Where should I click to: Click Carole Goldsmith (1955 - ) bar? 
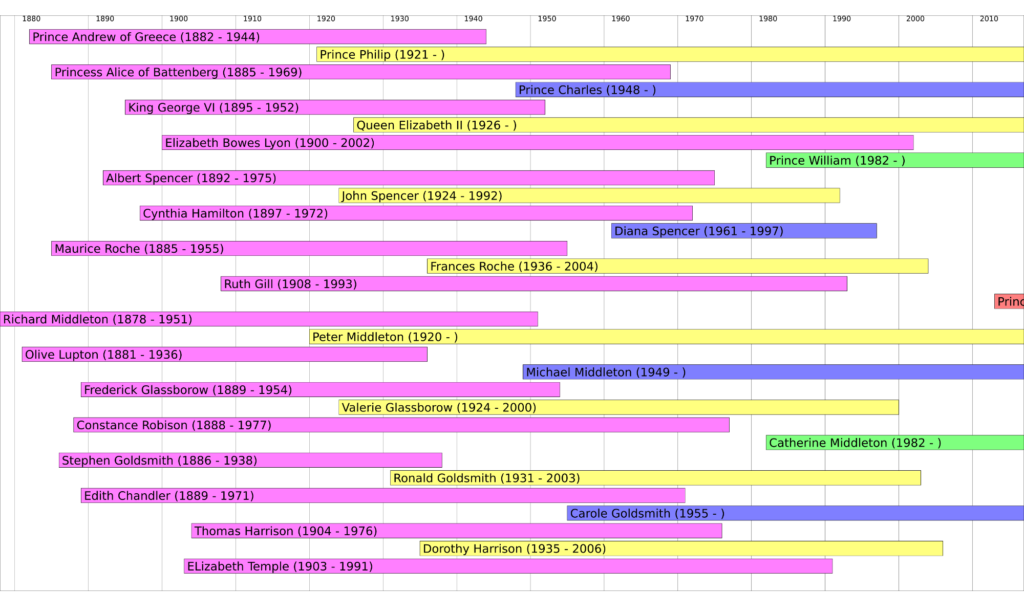(x=795, y=513)
